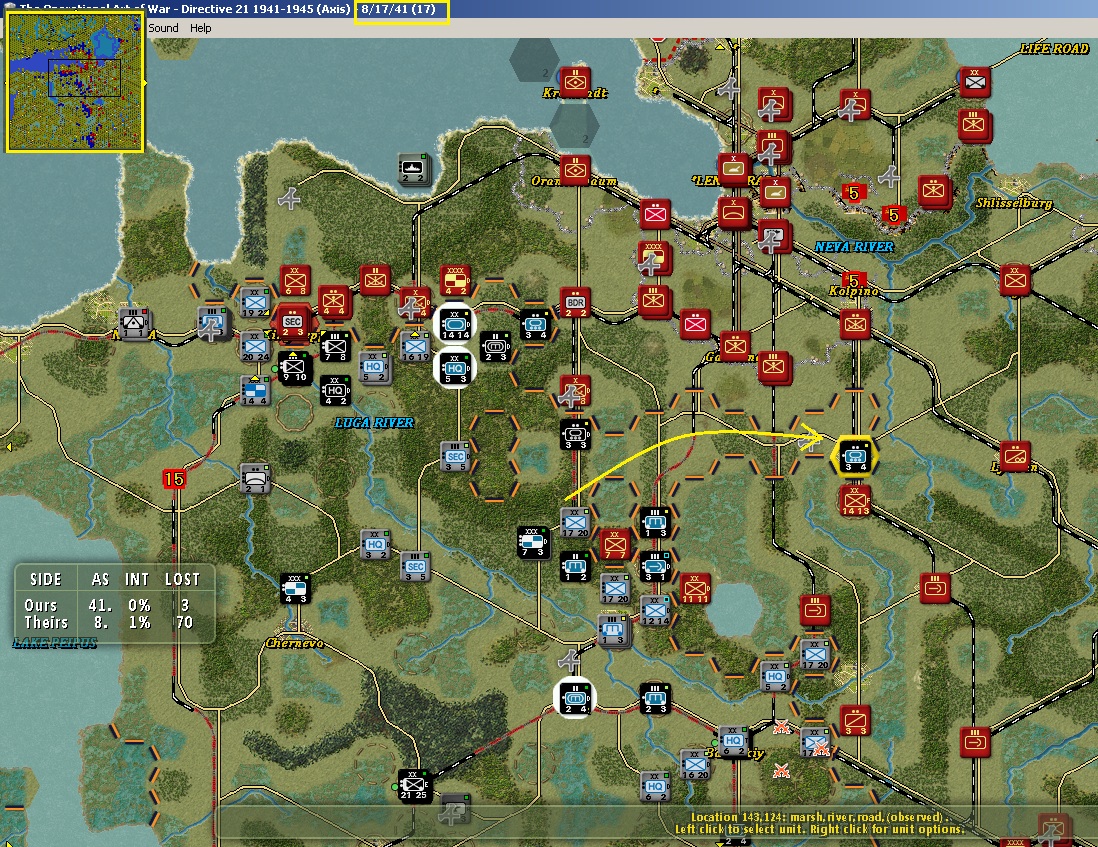Viewport: 1098px width, 847px height.
Task: Select gray infantry division 16 20
Action: pos(695,764)
